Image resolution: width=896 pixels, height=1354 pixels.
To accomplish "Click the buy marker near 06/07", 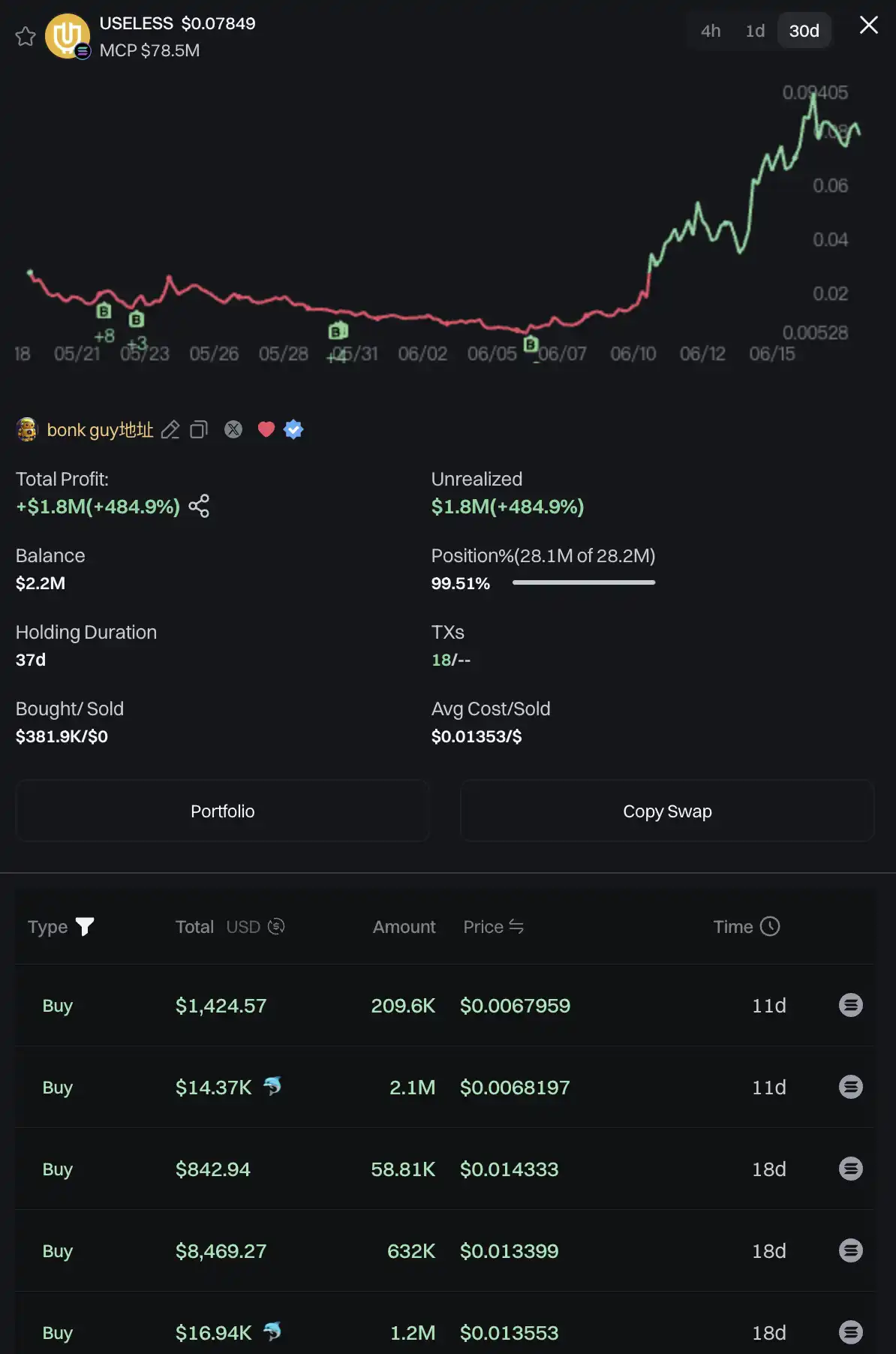I will click(x=531, y=344).
